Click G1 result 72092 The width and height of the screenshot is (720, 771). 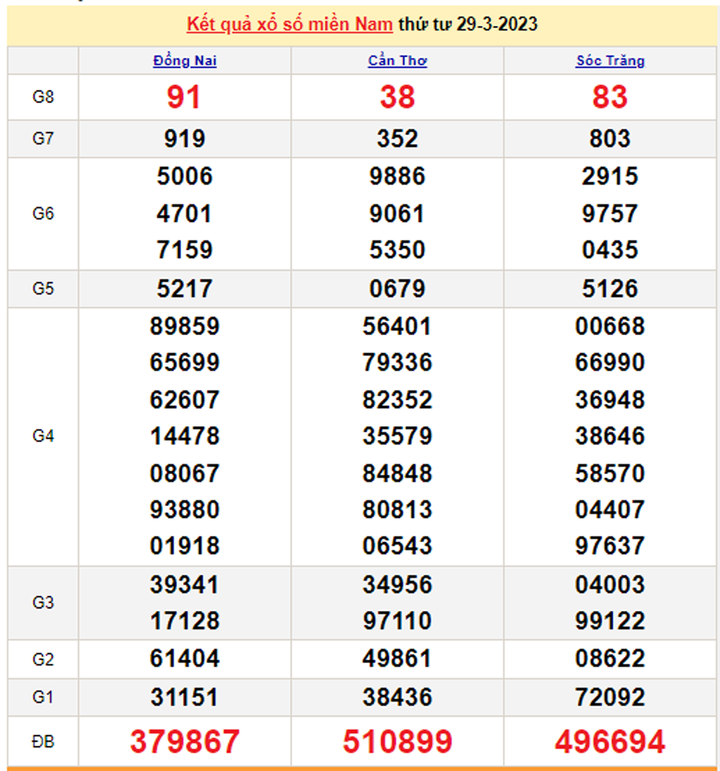click(610, 696)
